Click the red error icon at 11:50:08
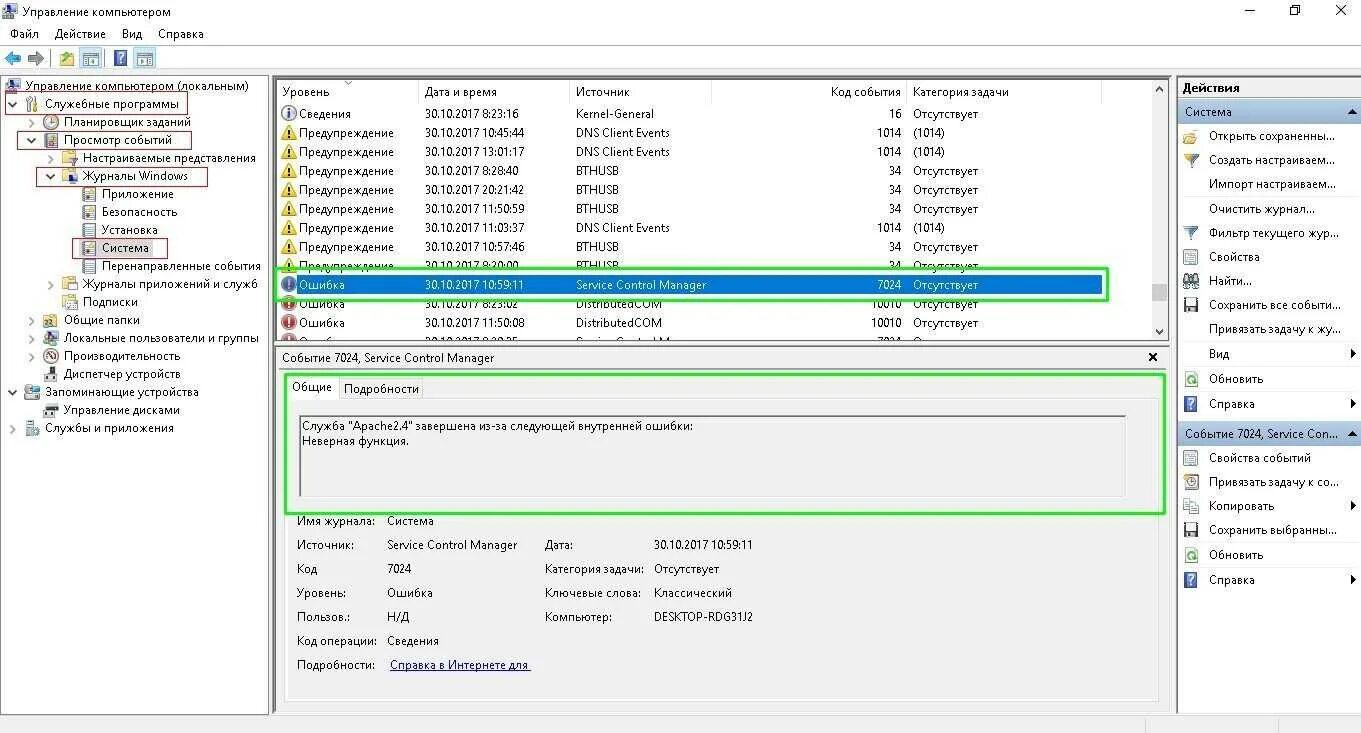Screen dimensions: 1361x733 click(x=289, y=323)
